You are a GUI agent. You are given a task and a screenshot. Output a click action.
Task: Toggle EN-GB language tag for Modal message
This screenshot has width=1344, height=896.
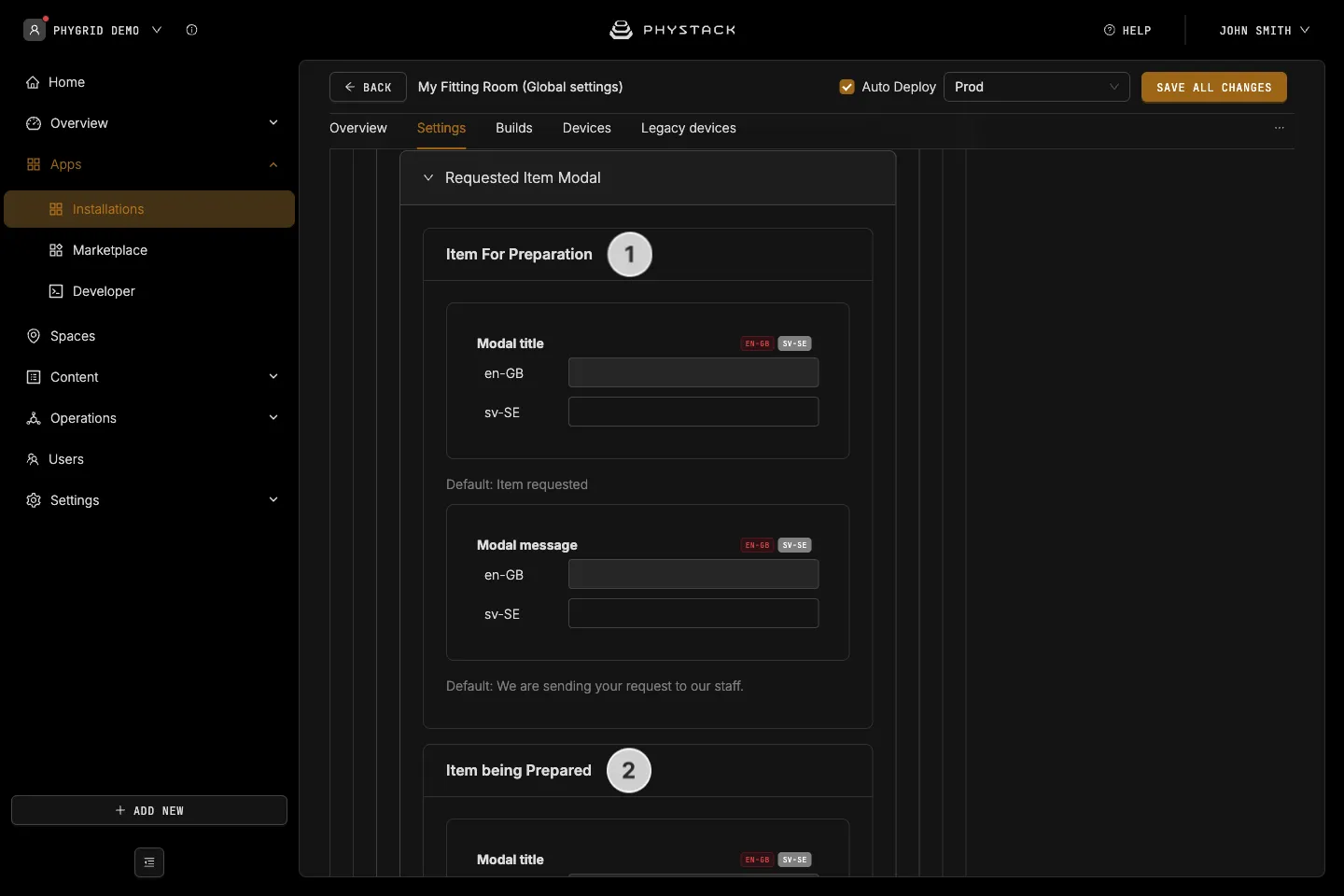(x=757, y=545)
